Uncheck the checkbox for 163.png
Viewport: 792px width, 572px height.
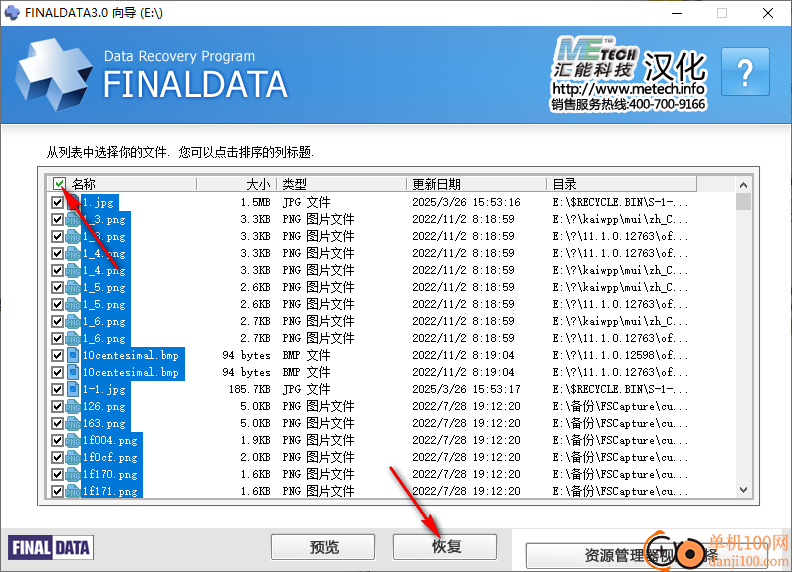[57, 423]
